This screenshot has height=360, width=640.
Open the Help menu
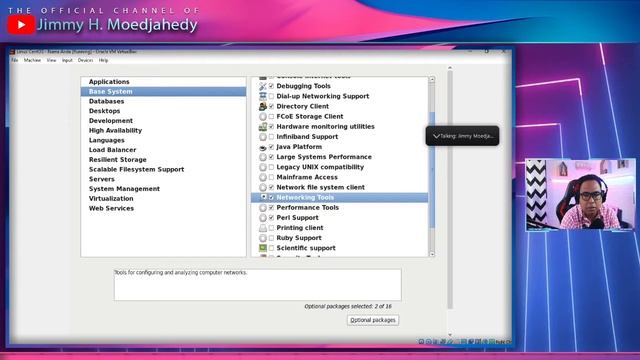click(x=103, y=60)
